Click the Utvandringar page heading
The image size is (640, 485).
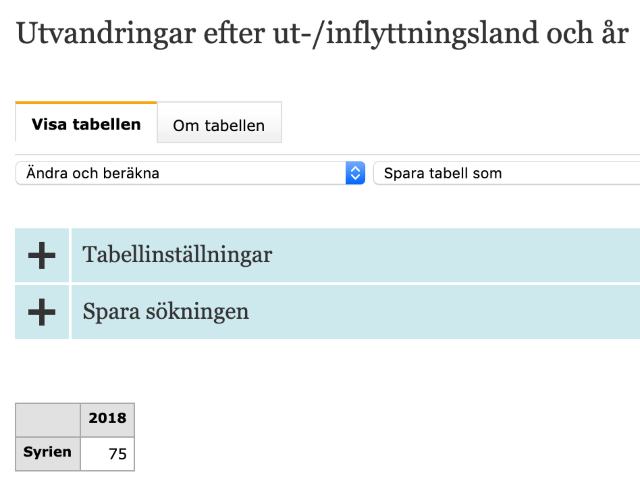[322, 34]
